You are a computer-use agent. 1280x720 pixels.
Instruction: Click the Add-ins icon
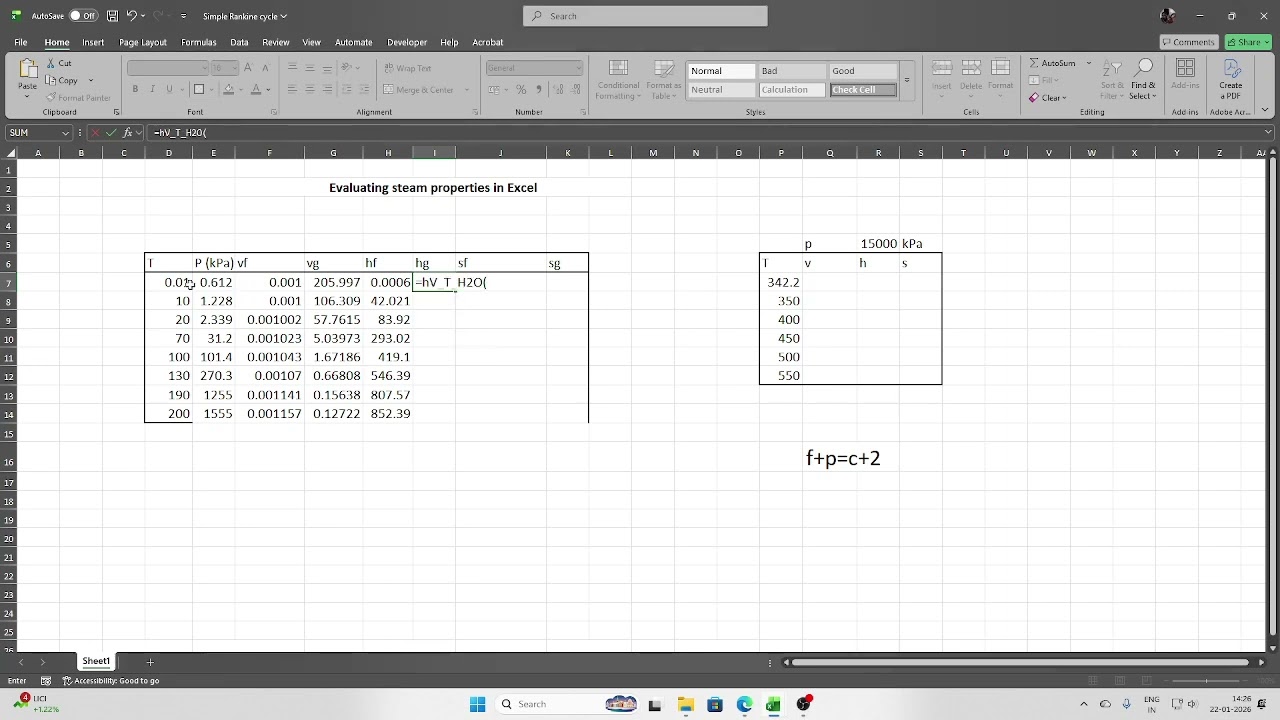point(1185,70)
